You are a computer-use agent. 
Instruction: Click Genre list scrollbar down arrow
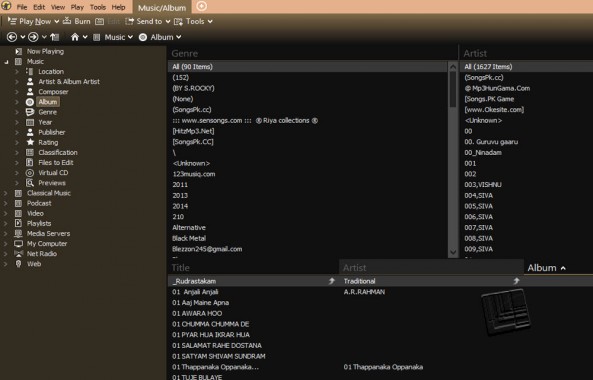pyautogui.click(x=453, y=252)
